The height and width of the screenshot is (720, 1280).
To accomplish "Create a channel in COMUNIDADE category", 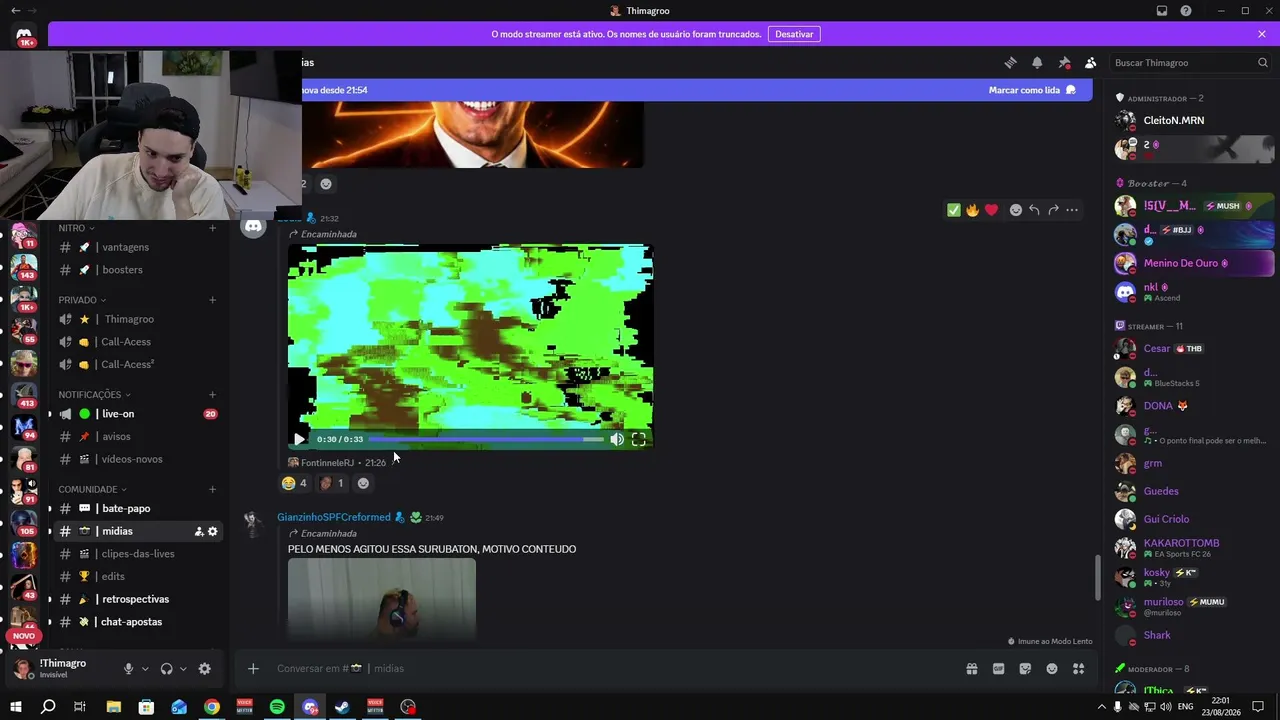I will [x=212, y=489].
